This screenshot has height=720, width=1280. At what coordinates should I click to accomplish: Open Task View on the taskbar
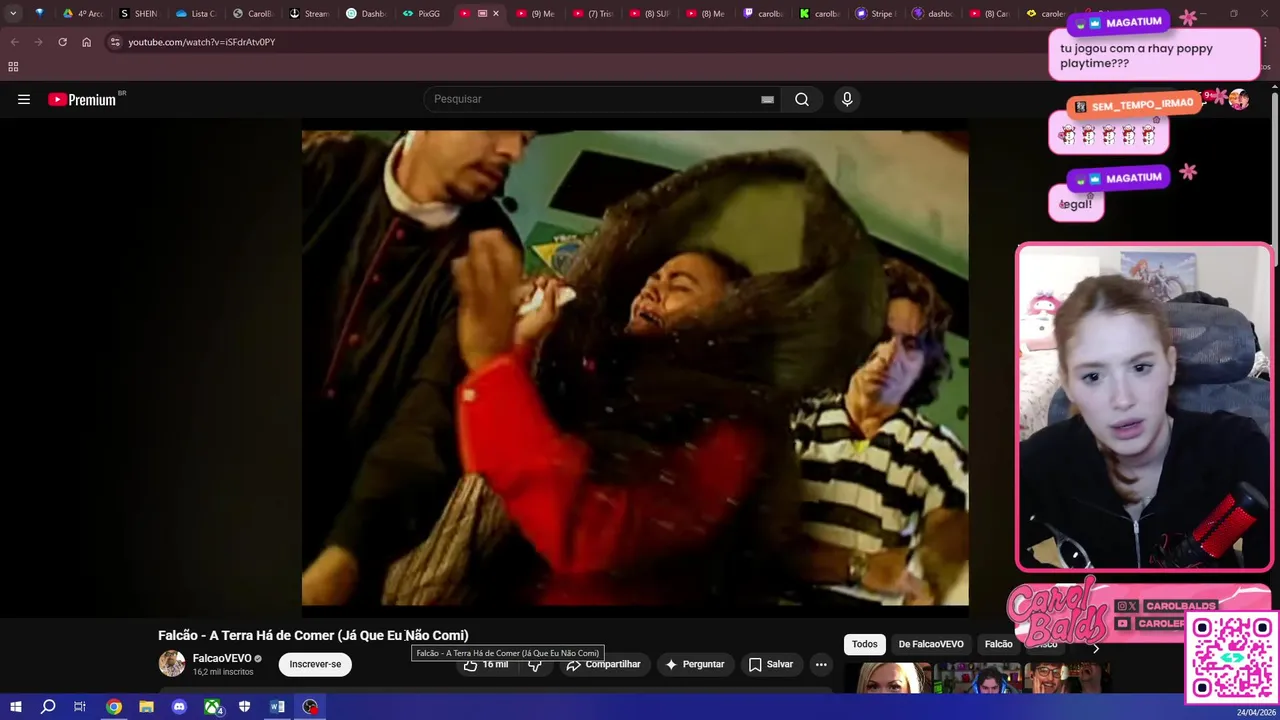[x=80, y=707]
